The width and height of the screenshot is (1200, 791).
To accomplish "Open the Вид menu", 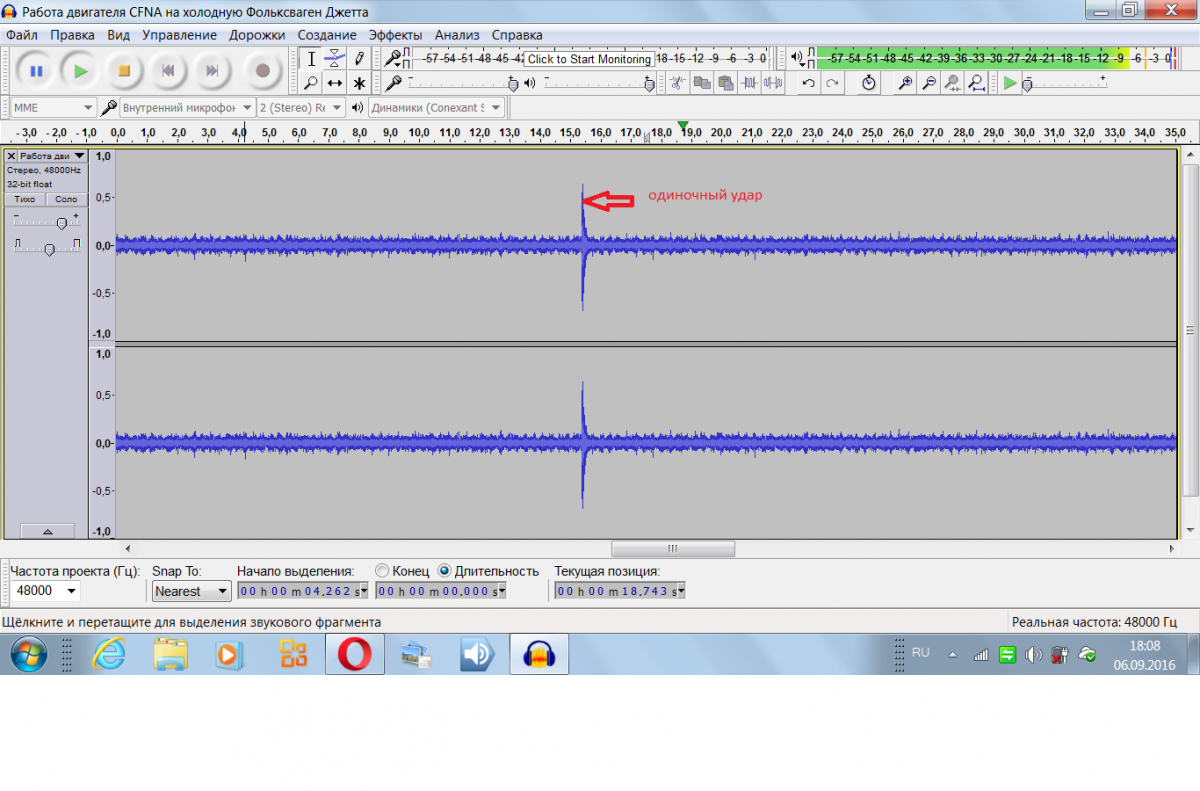I will point(119,35).
